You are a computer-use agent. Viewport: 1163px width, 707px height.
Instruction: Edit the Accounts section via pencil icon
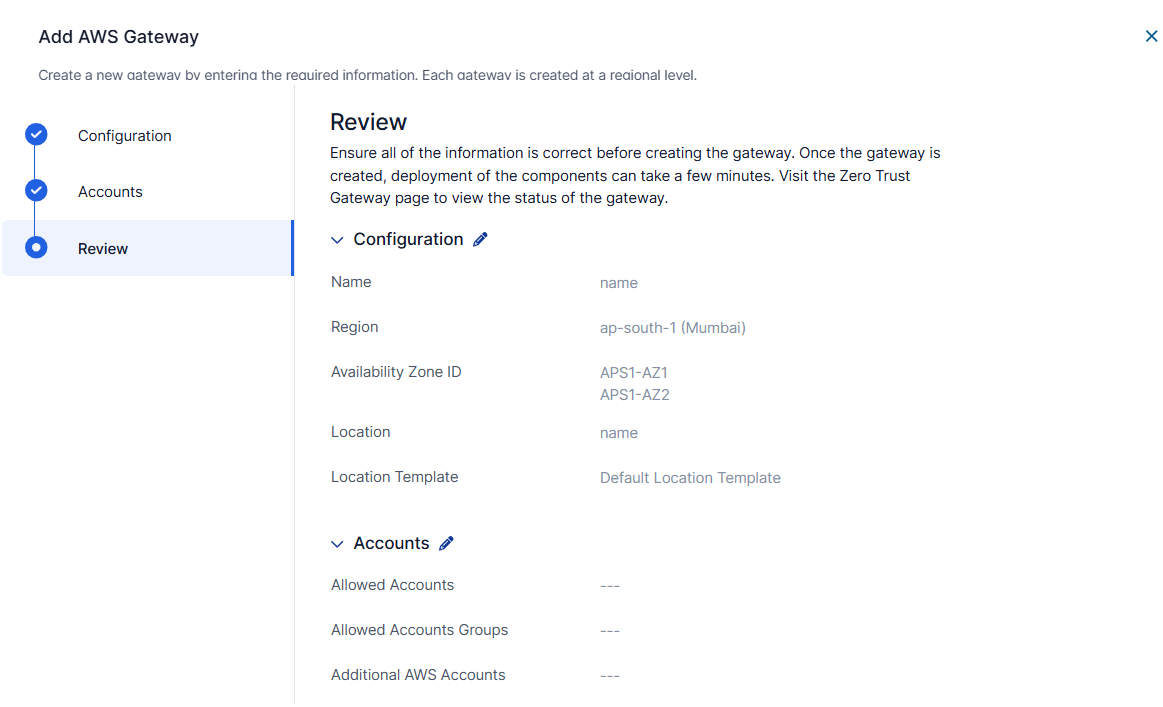(447, 543)
